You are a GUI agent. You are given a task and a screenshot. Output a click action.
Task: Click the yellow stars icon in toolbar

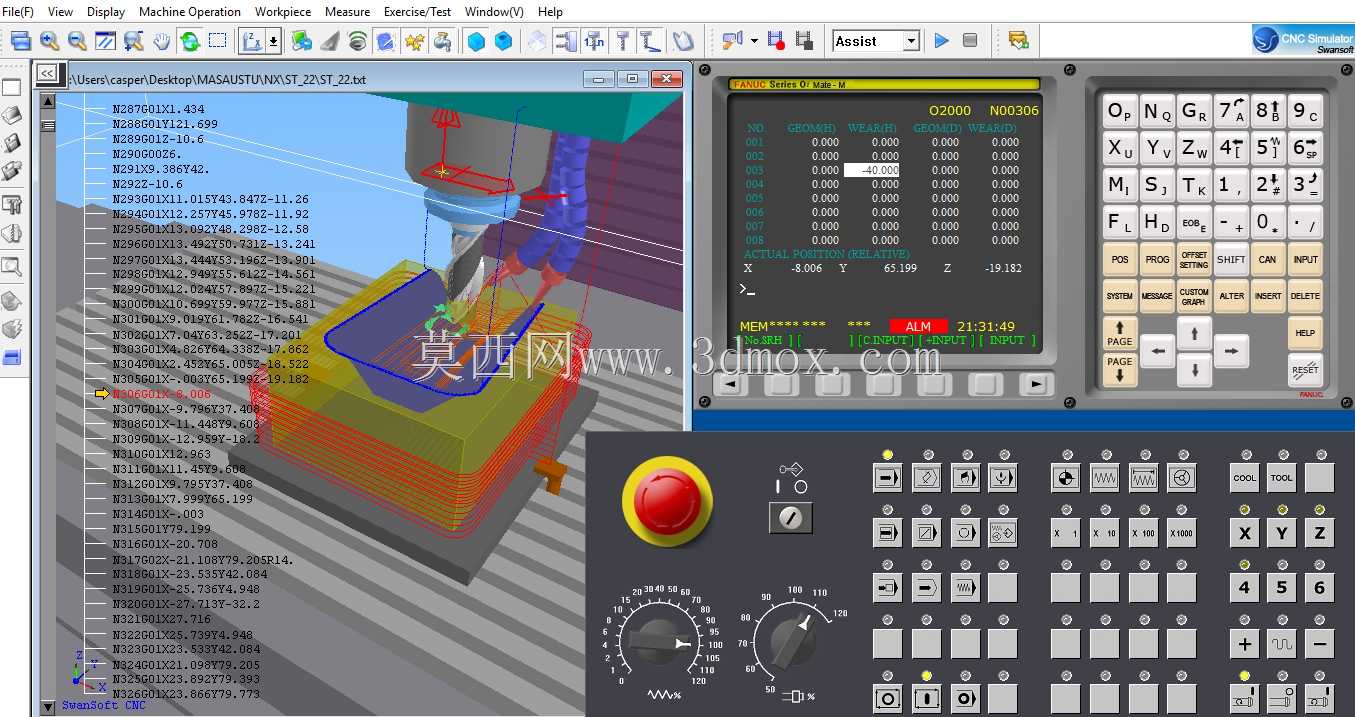[x=413, y=41]
